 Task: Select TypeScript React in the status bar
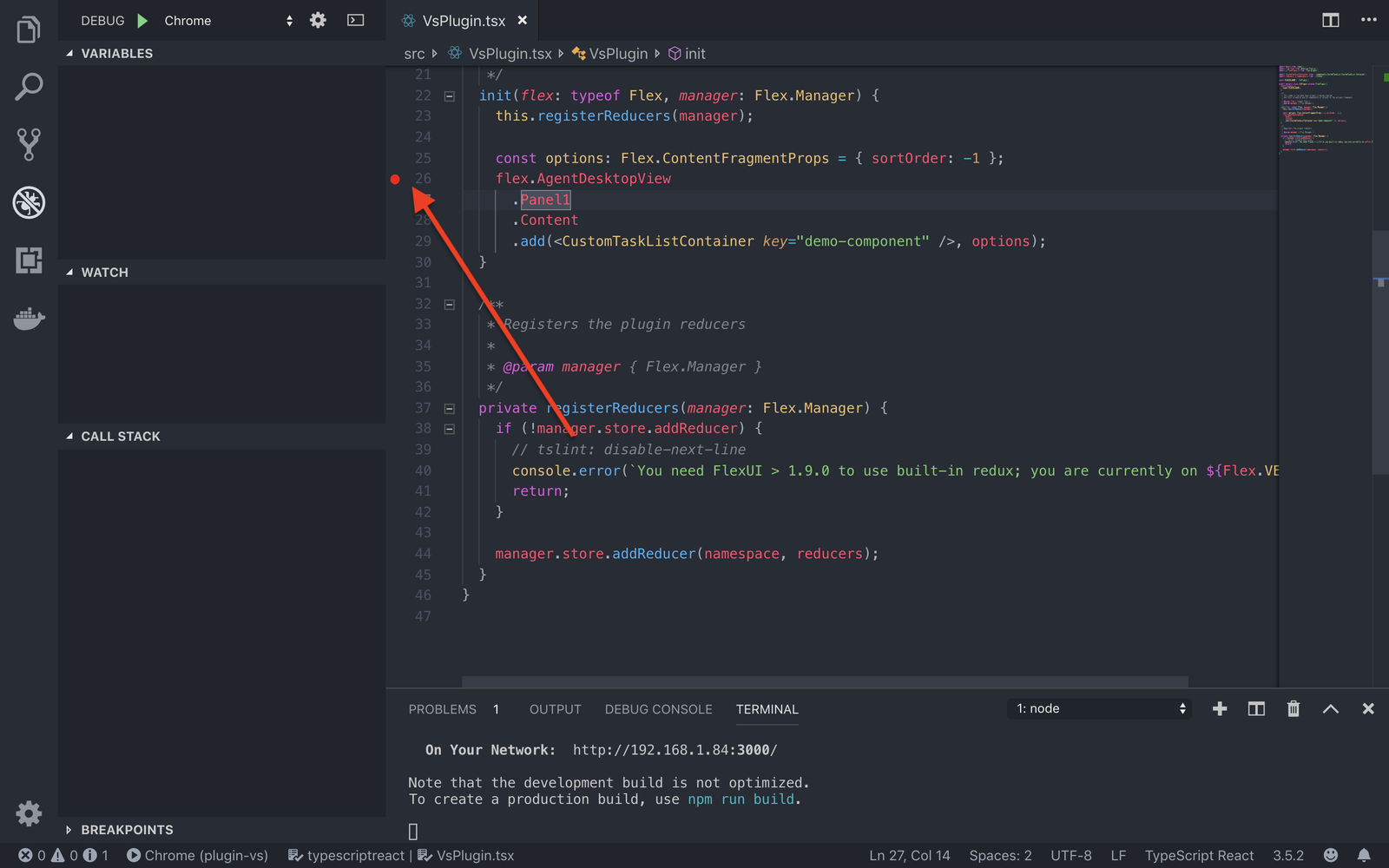[1199, 855]
